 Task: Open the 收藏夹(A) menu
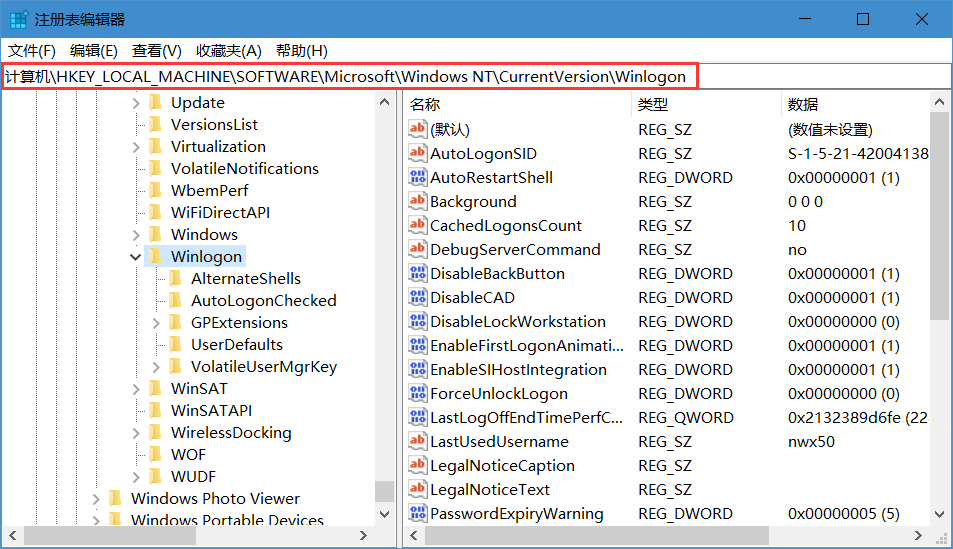pyautogui.click(x=229, y=50)
